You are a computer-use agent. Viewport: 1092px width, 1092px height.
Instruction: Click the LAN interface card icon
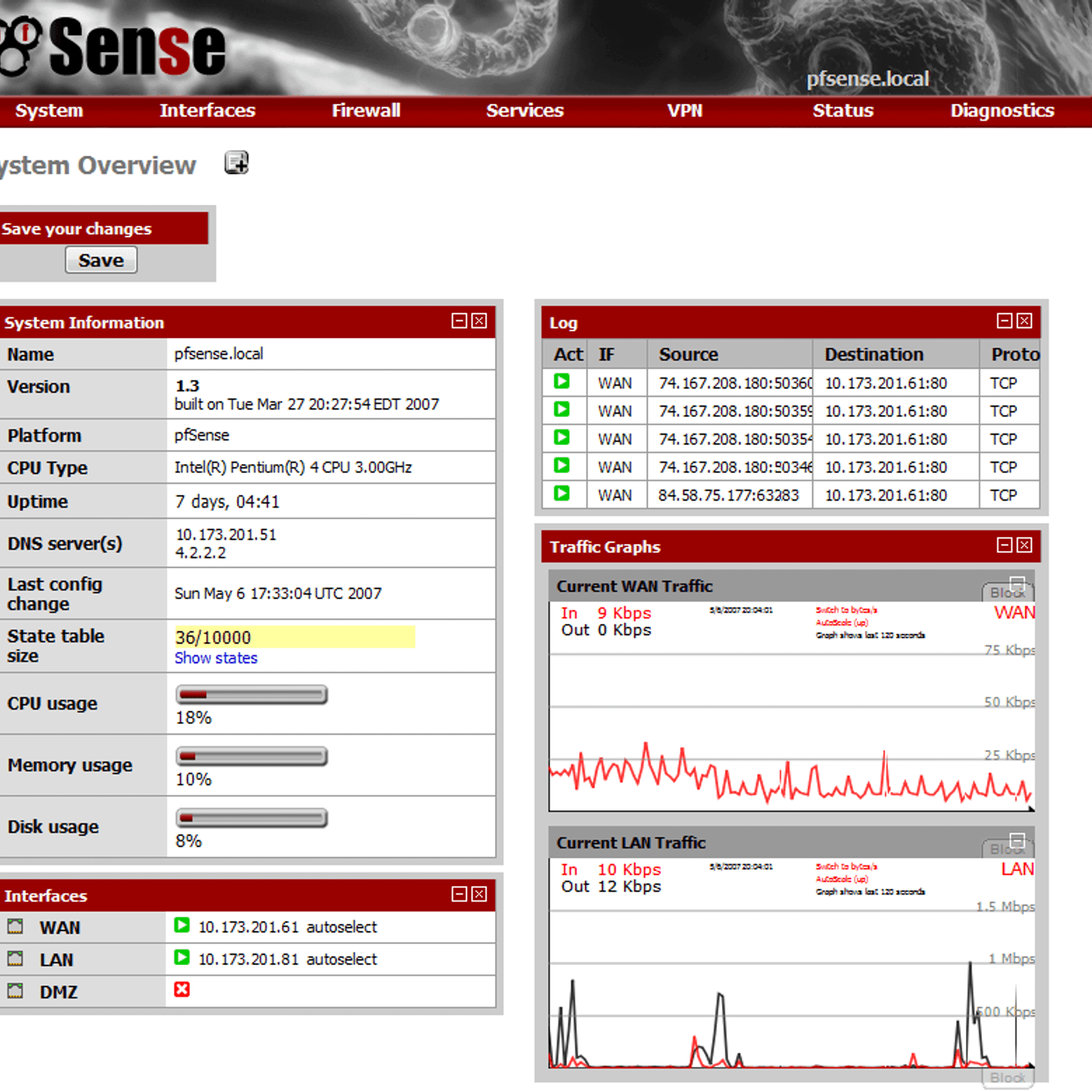[15, 958]
